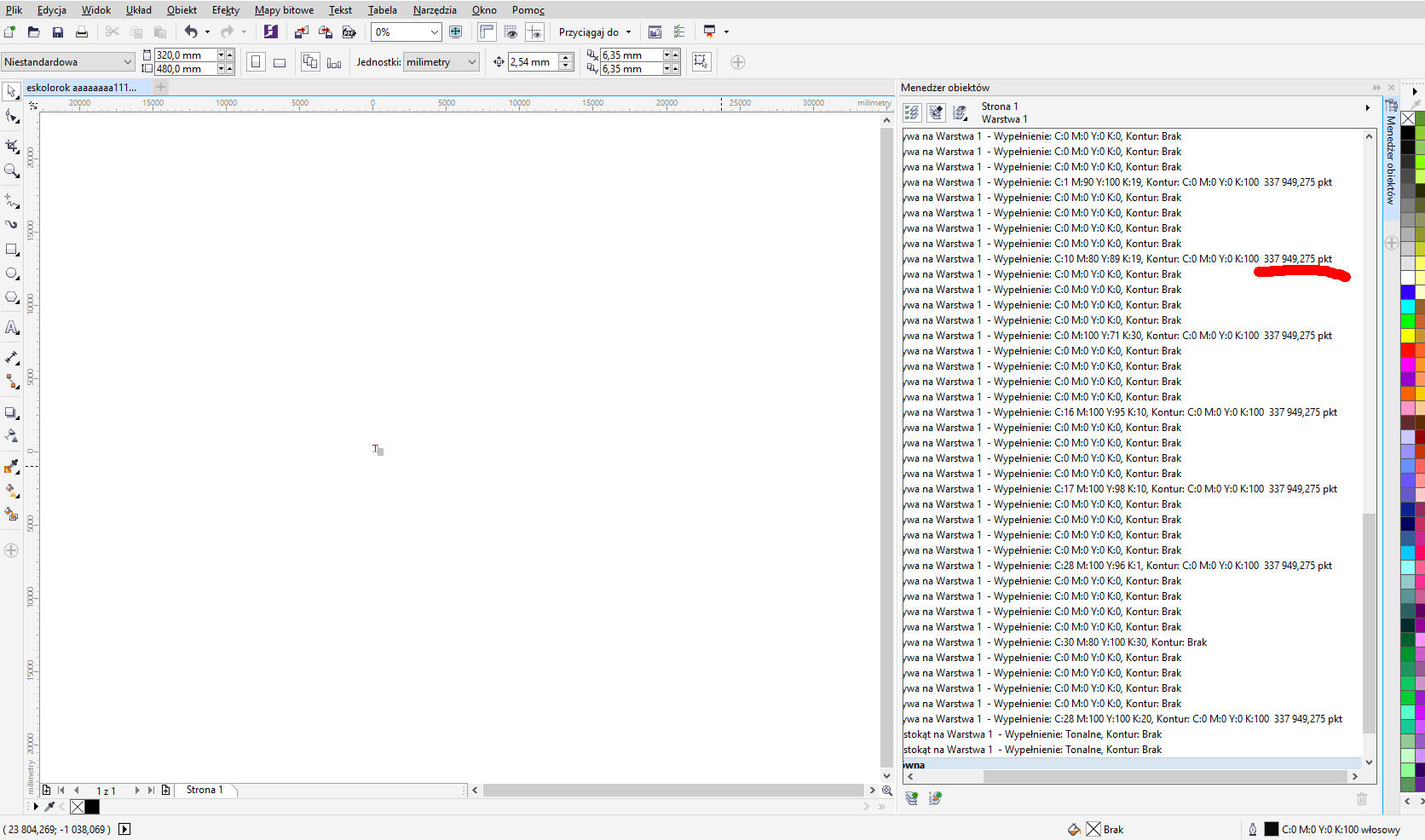Click the Save icon in the toolbar
1425x840 pixels.
point(58,32)
